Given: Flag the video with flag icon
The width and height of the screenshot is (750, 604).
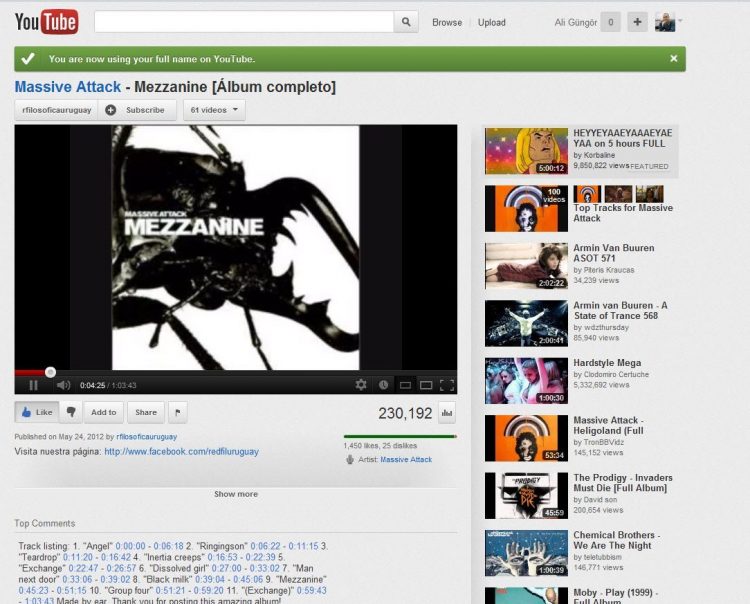Looking at the screenshot, I should coord(177,412).
